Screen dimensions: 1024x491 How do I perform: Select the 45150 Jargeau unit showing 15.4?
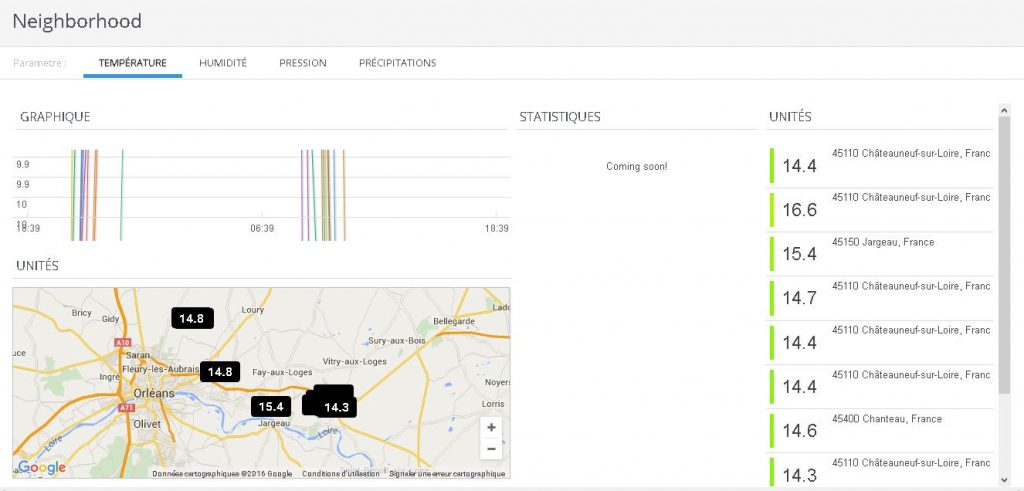point(880,253)
